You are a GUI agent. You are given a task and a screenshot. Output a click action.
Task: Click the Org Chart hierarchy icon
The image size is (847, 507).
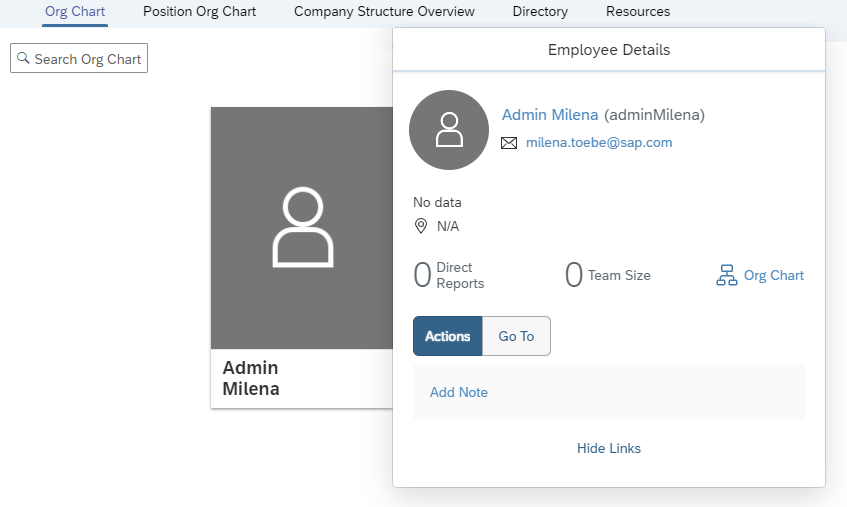pyautogui.click(x=727, y=275)
